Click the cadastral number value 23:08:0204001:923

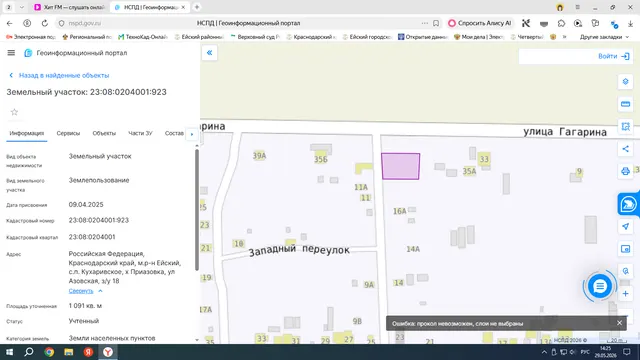99,220
